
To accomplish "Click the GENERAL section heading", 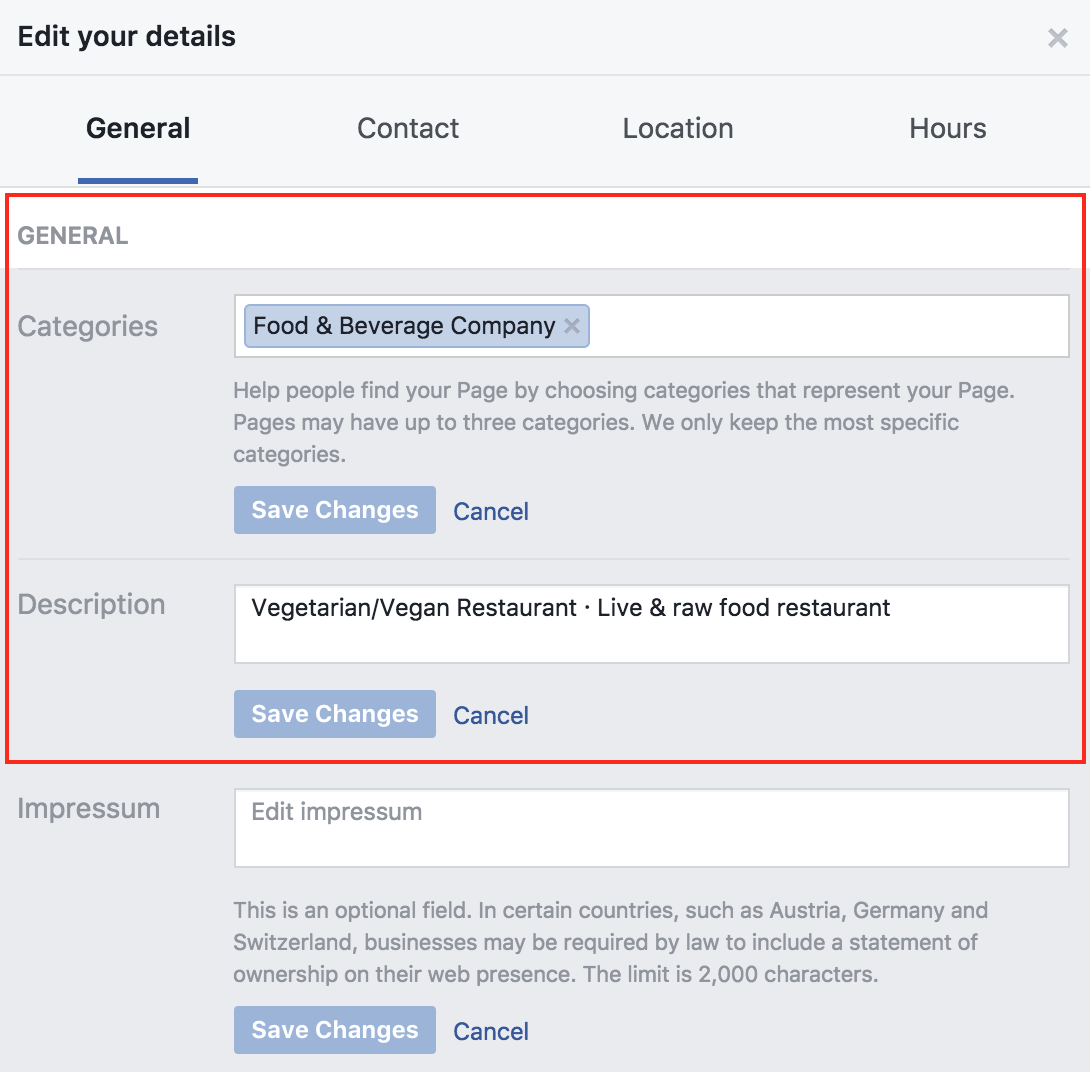I will pos(73,236).
